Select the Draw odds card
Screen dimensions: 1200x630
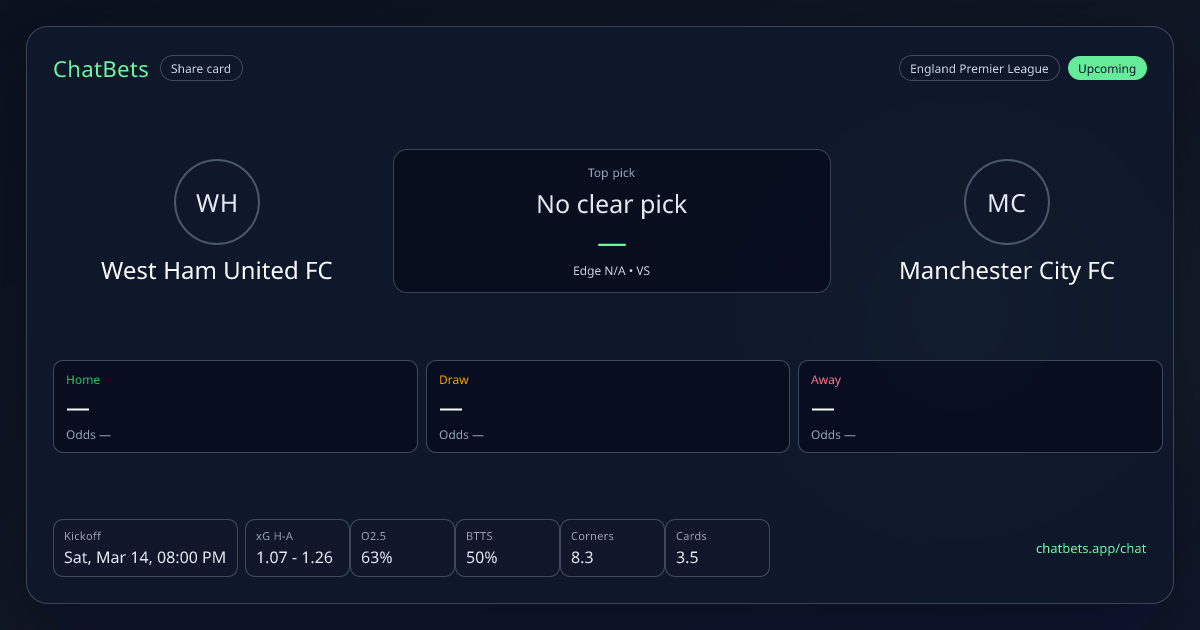tap(608, 406)
